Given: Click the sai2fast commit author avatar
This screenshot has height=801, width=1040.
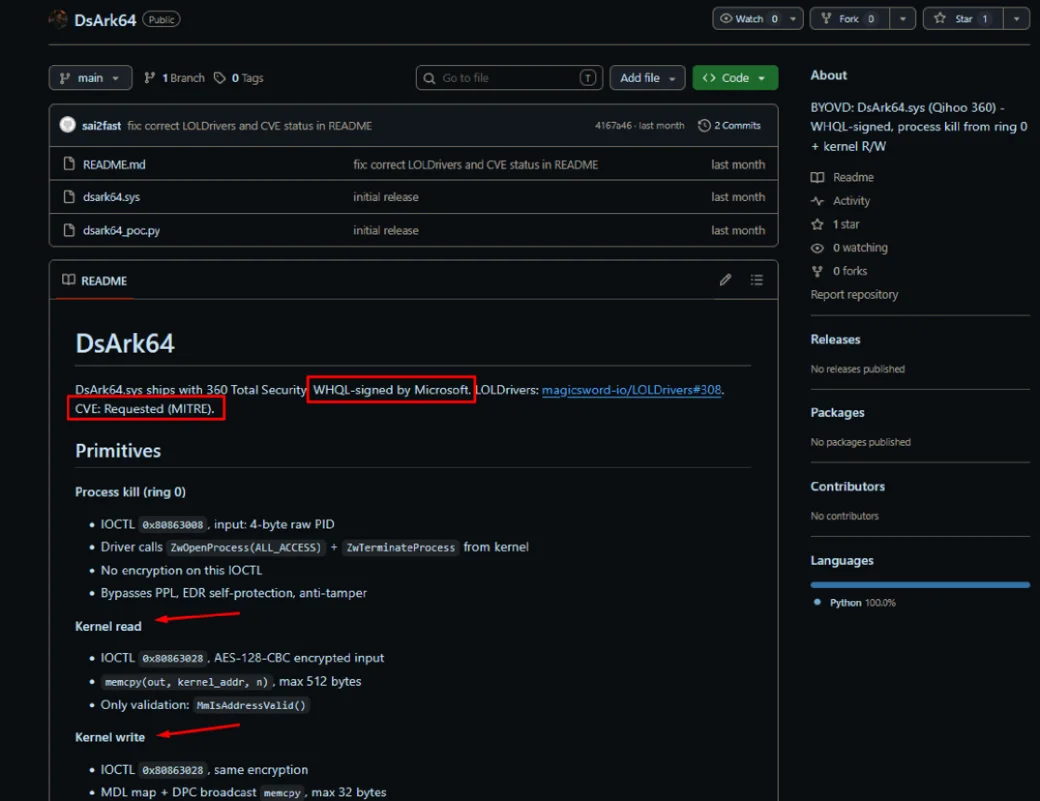Looking at the screenshot, I should point(68,125).
